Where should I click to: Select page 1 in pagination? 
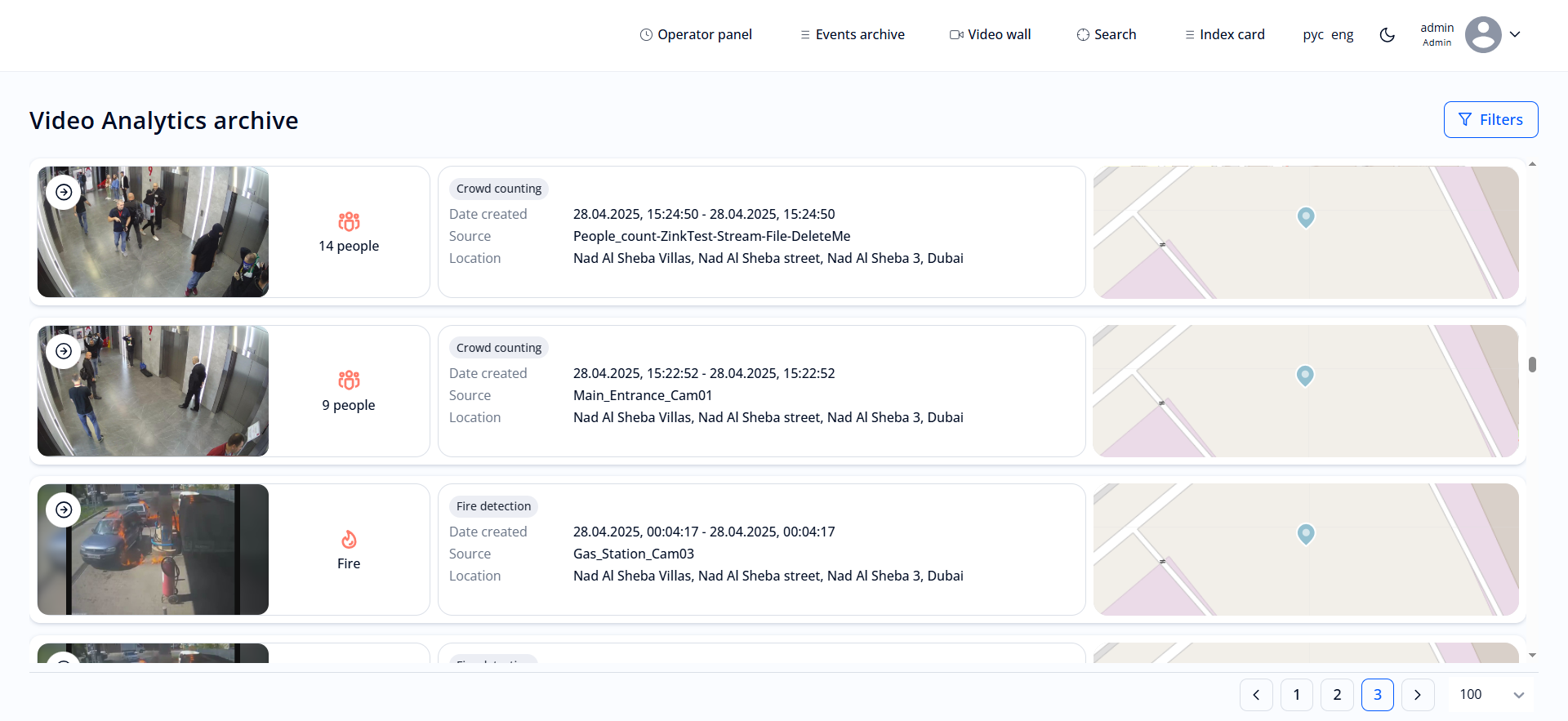coord(1297,695)
